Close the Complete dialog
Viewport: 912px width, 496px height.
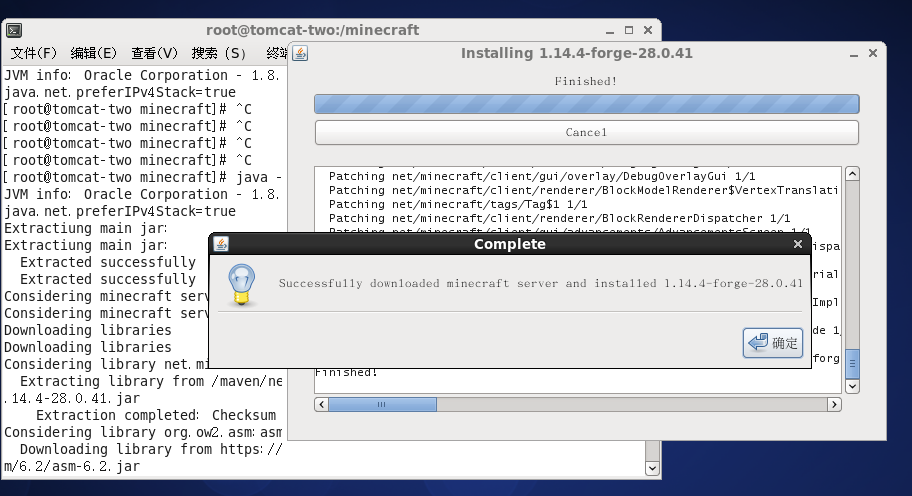798,244
